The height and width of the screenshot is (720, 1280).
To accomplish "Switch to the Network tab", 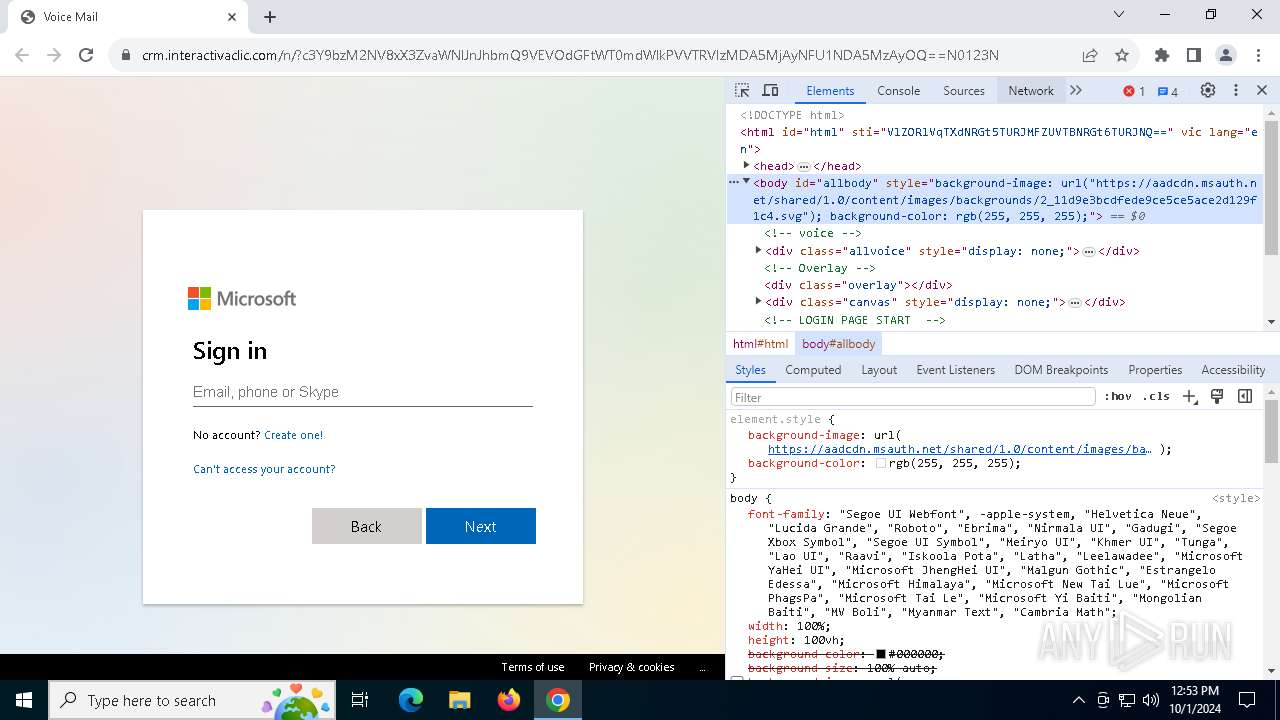I will point(1031,90).
